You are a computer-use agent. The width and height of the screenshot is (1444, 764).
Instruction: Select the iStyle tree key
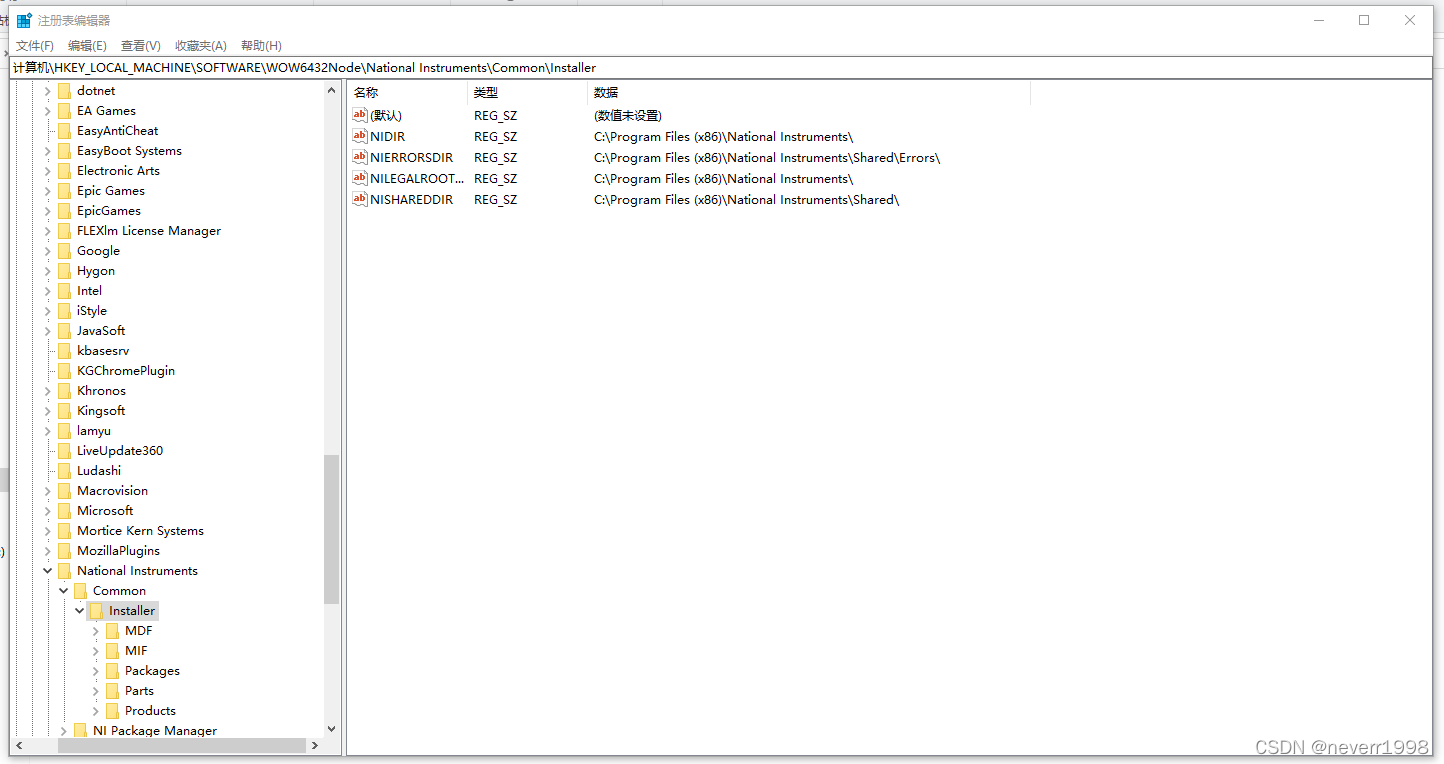pyautogui.click(x=92, y=311)
